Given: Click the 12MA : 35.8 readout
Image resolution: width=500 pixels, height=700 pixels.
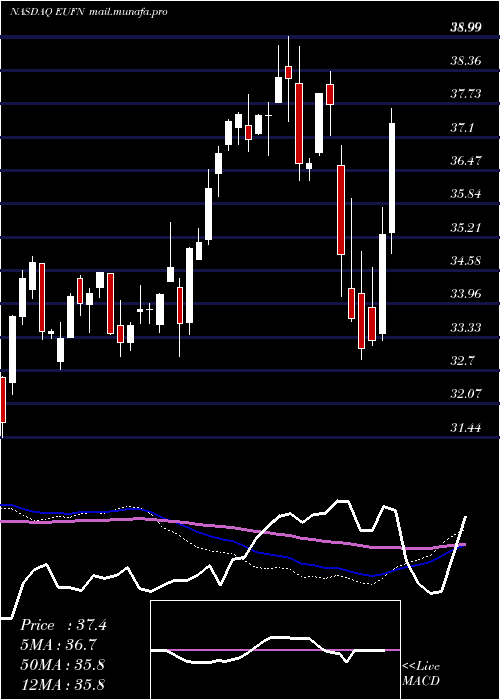Looking at the screenshot, I should coord(62,684).
